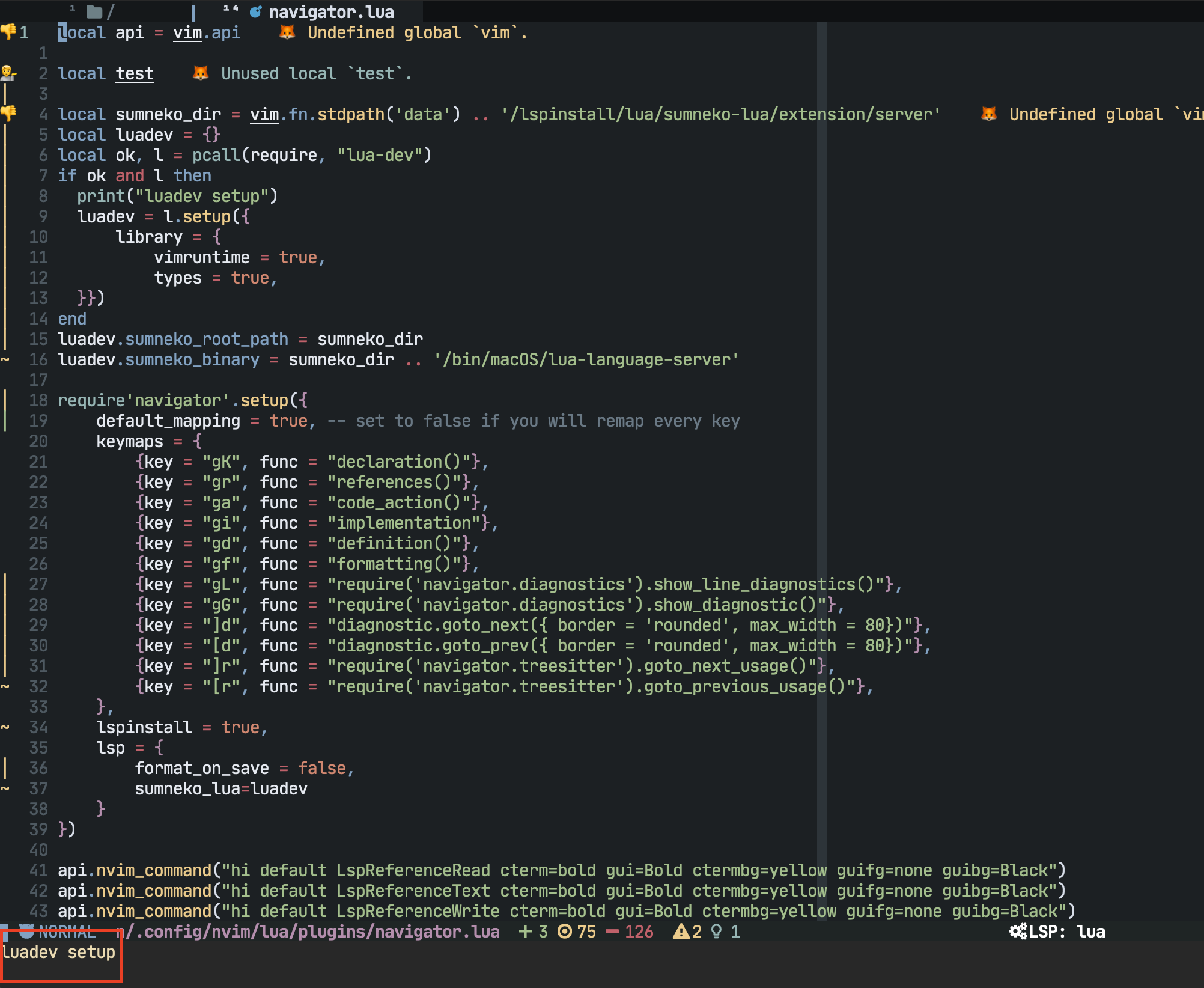This screenshot has width=1204, height=988.
Task: Click line number 20 in the gutter
Action: point(38,441)
